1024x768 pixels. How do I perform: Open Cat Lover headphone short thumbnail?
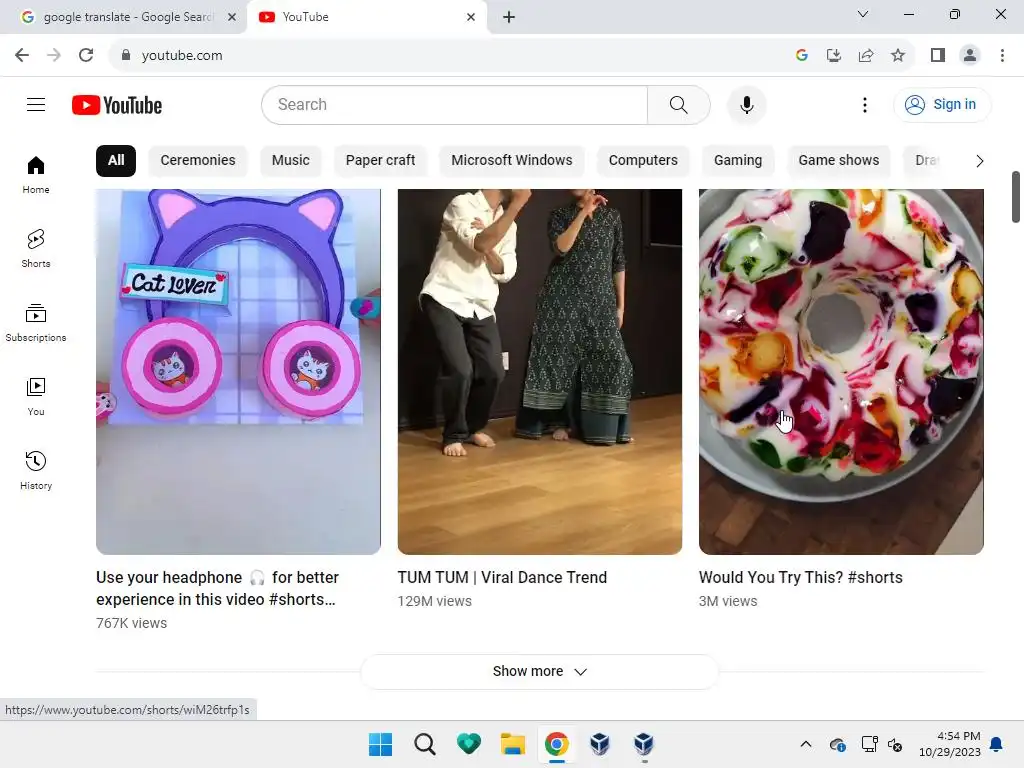[238, 372]
